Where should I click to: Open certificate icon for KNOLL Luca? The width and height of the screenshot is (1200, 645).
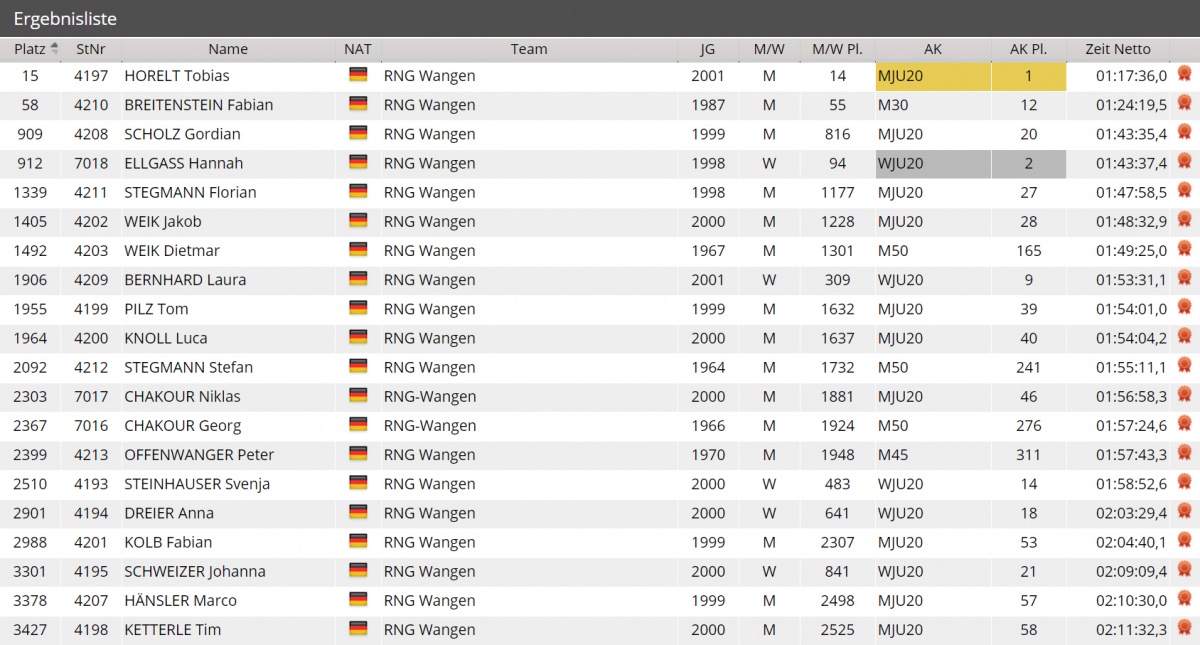click(1185, 336)
